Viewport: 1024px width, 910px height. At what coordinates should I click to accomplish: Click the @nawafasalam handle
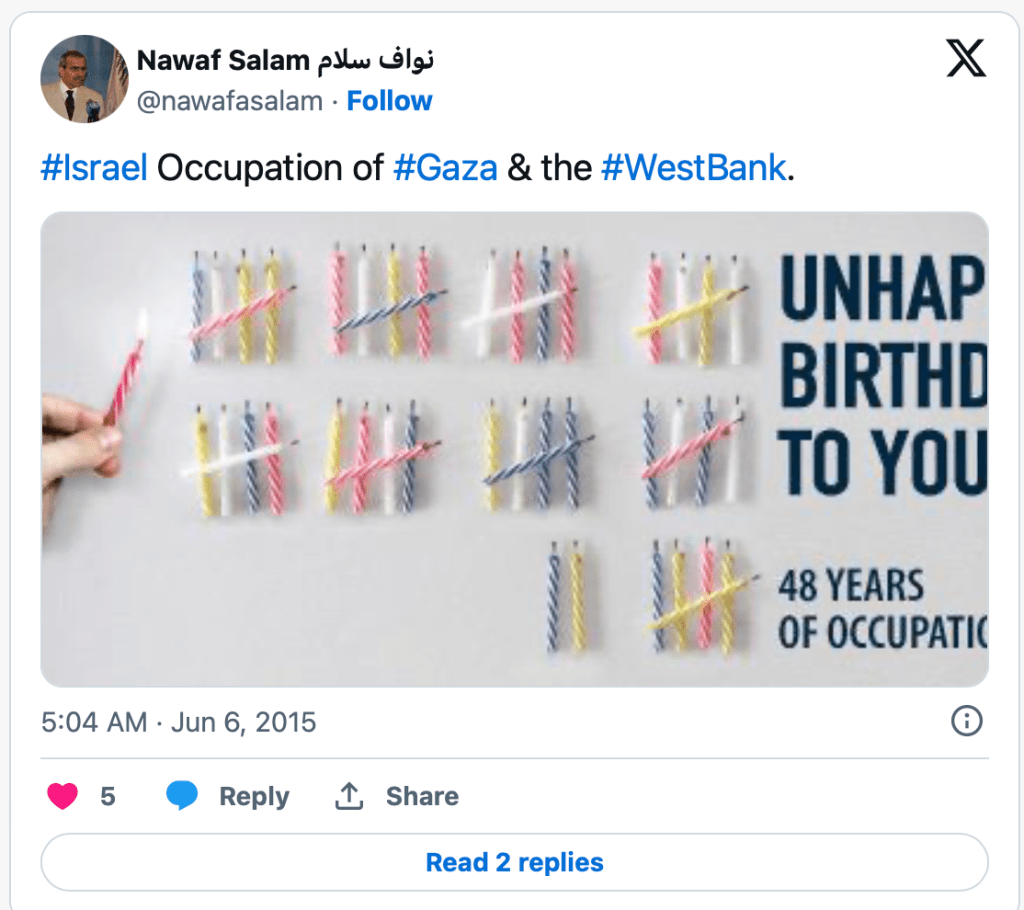click(x=229, y=101)
